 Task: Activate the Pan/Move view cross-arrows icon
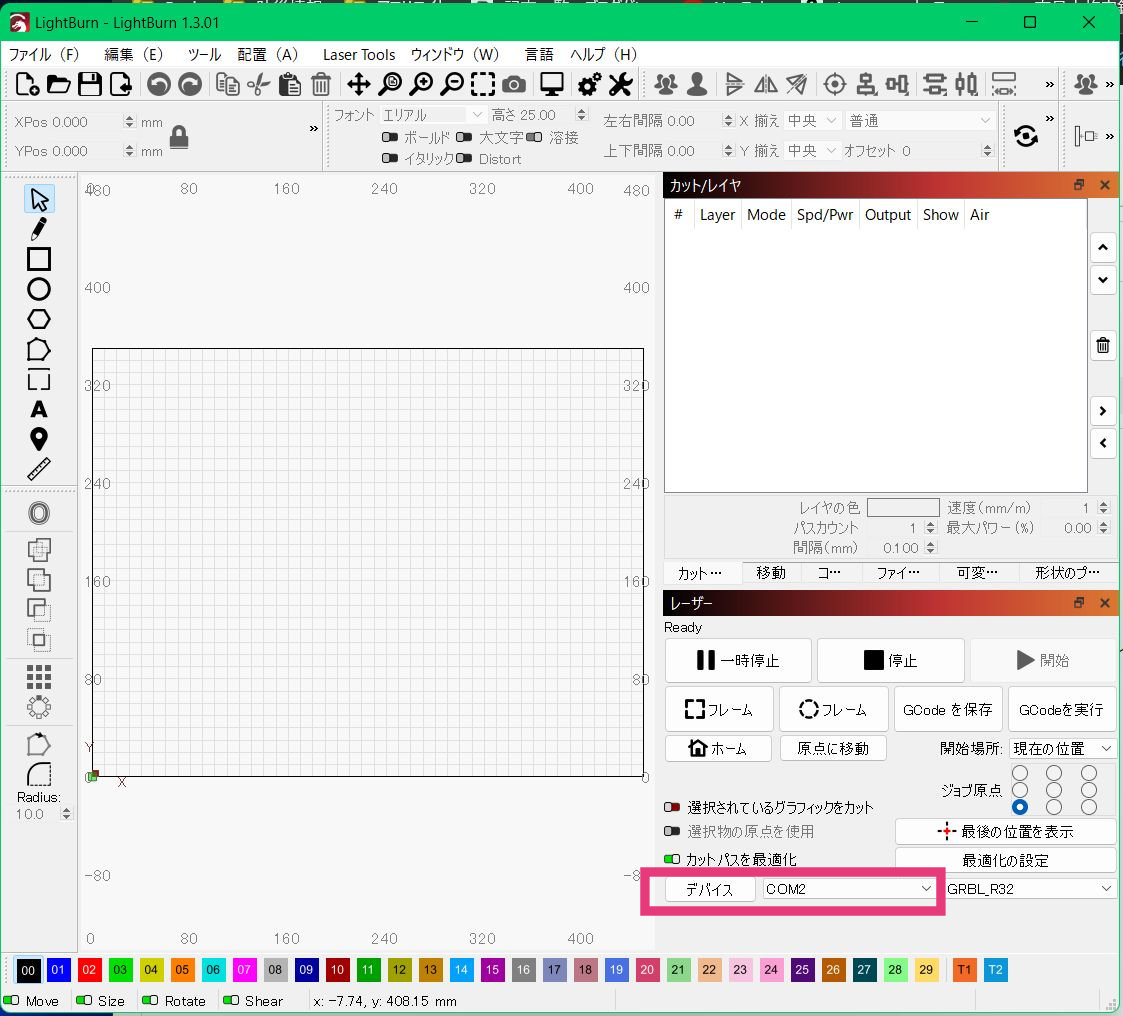click(x=358, y=84)
